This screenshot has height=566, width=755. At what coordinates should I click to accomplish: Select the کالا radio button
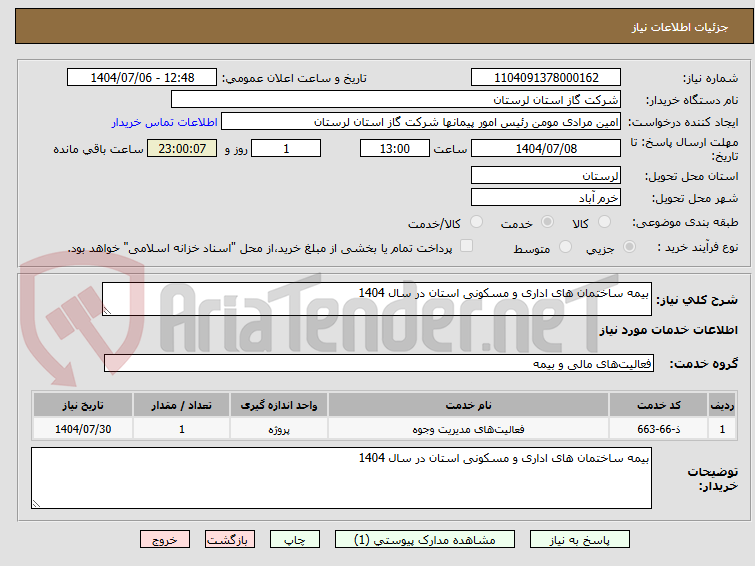pyautogui.click(x=604, y=222)
